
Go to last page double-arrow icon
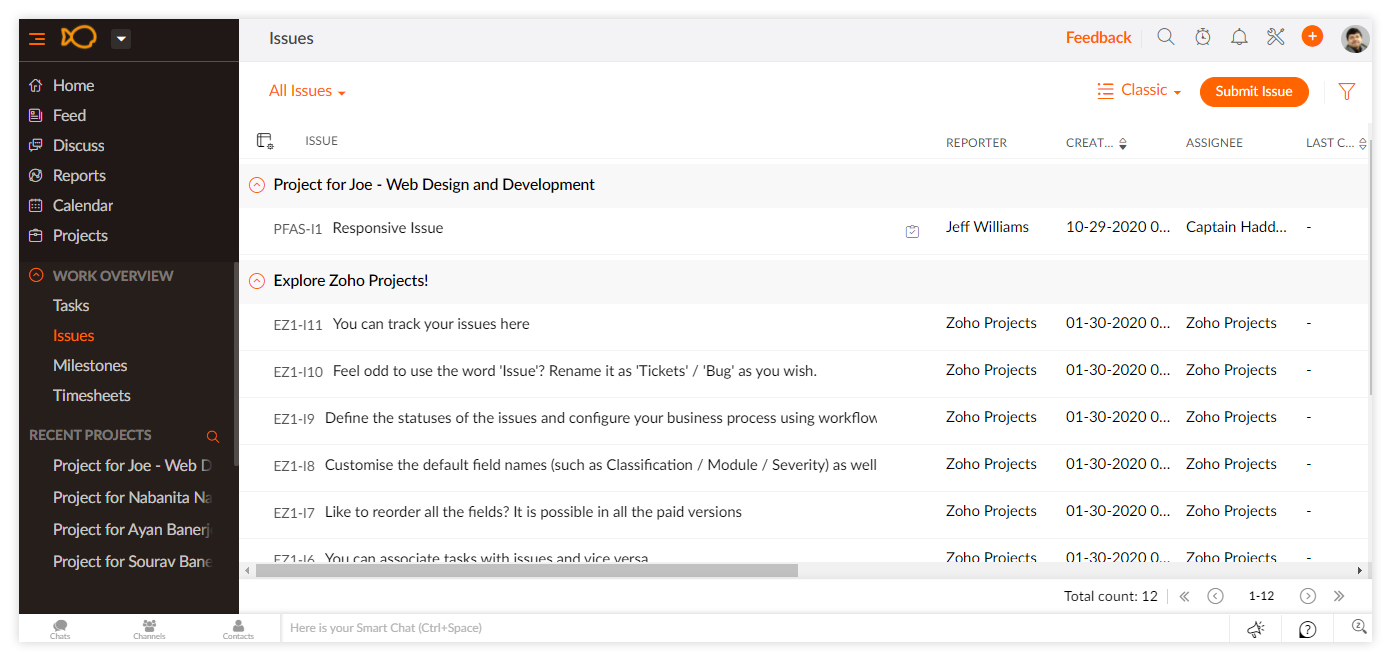[1339, 596]
